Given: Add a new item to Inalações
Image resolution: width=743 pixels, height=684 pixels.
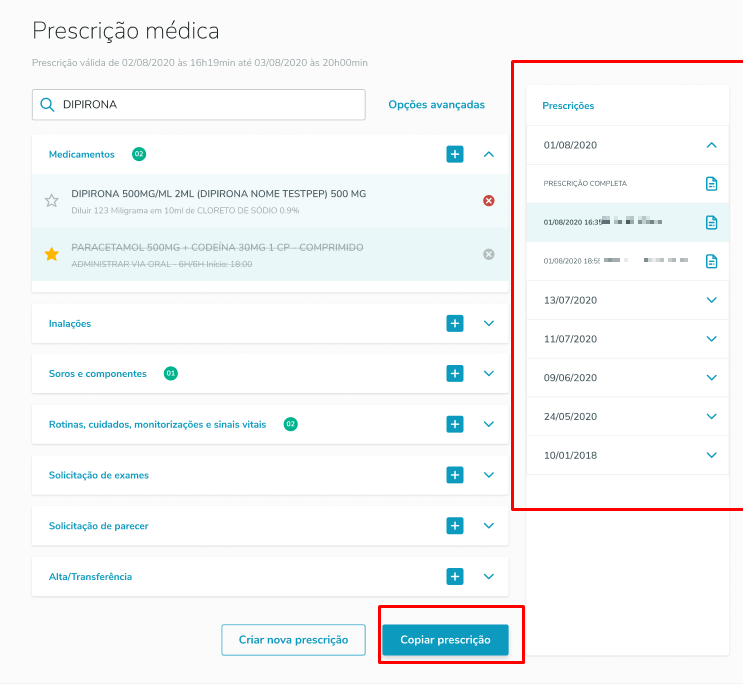Looking at the screenshot, I should pos(455,323).
